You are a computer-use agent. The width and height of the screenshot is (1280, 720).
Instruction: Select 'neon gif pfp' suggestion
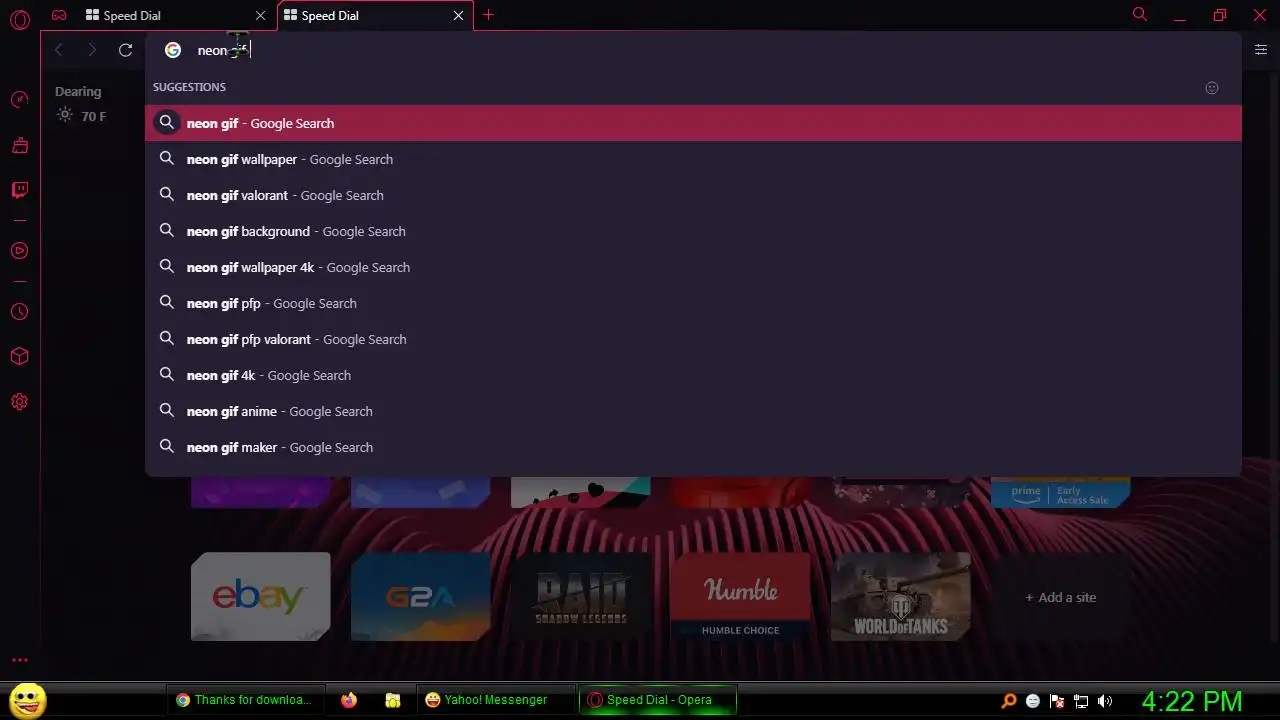pyautogui.click(x=693, y=303)
